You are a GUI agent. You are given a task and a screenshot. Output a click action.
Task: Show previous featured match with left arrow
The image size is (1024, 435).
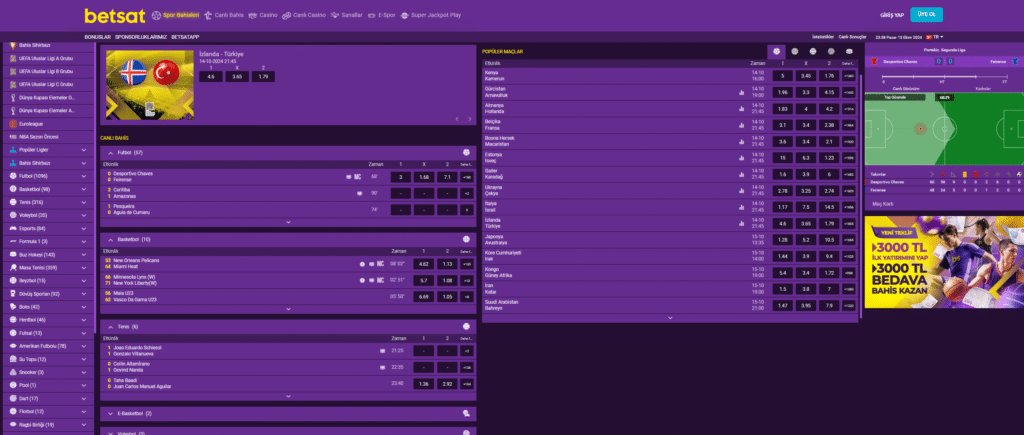pyautogui.click(x=458, y=119)
